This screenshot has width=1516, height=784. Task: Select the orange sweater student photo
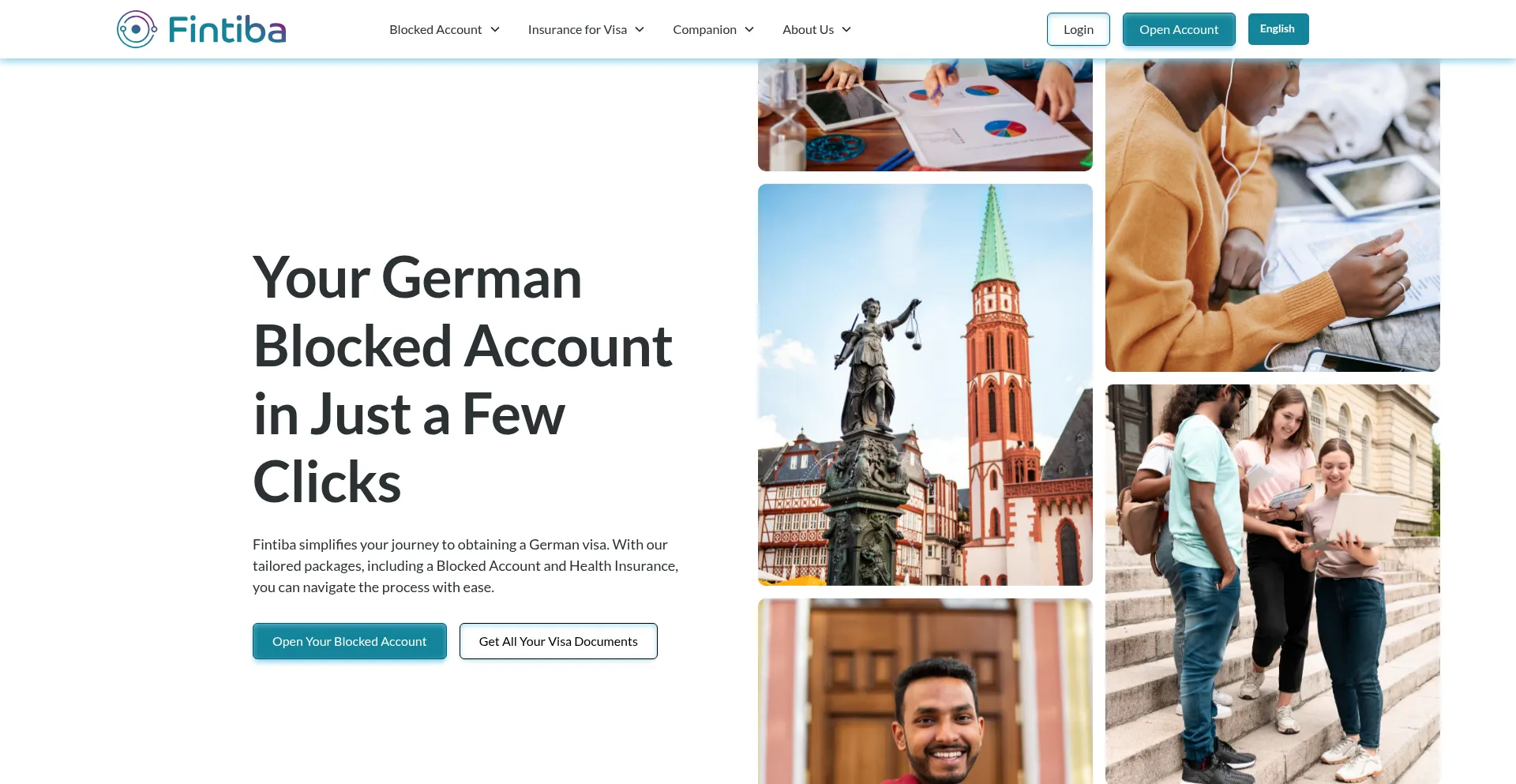1273,215
